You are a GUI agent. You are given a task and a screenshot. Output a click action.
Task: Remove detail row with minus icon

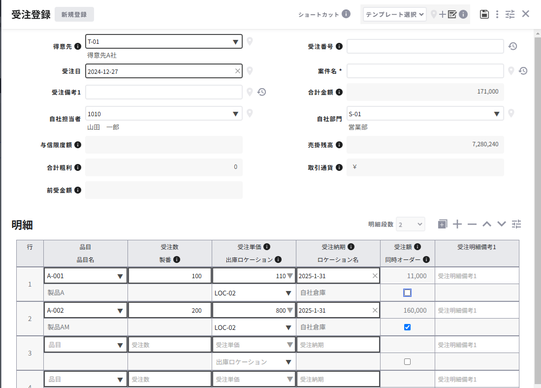point(472,224)
